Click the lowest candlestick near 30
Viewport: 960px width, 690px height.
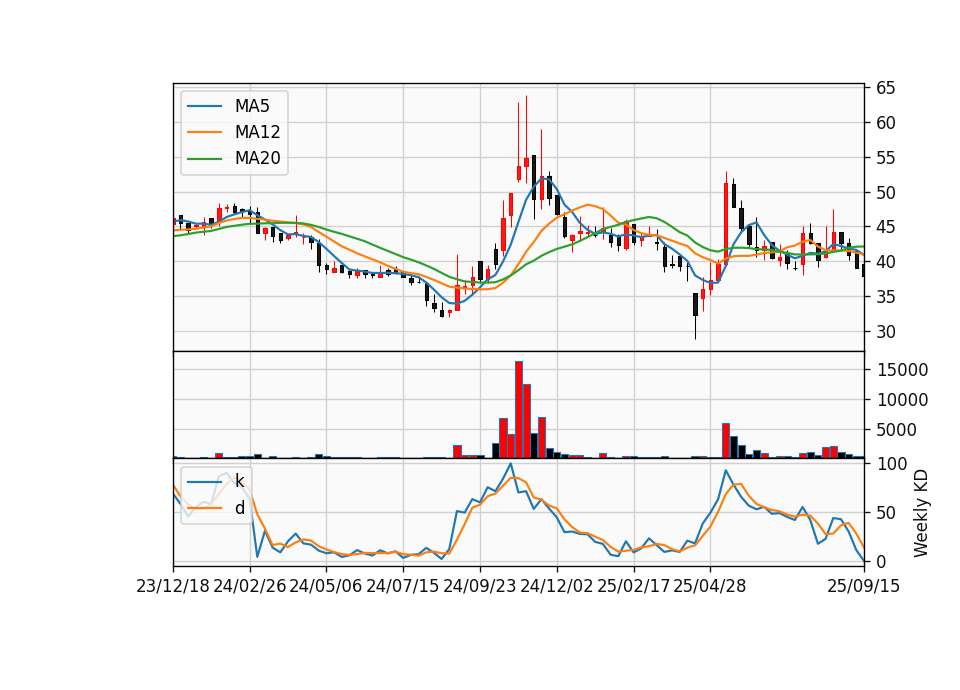point(696,316)
